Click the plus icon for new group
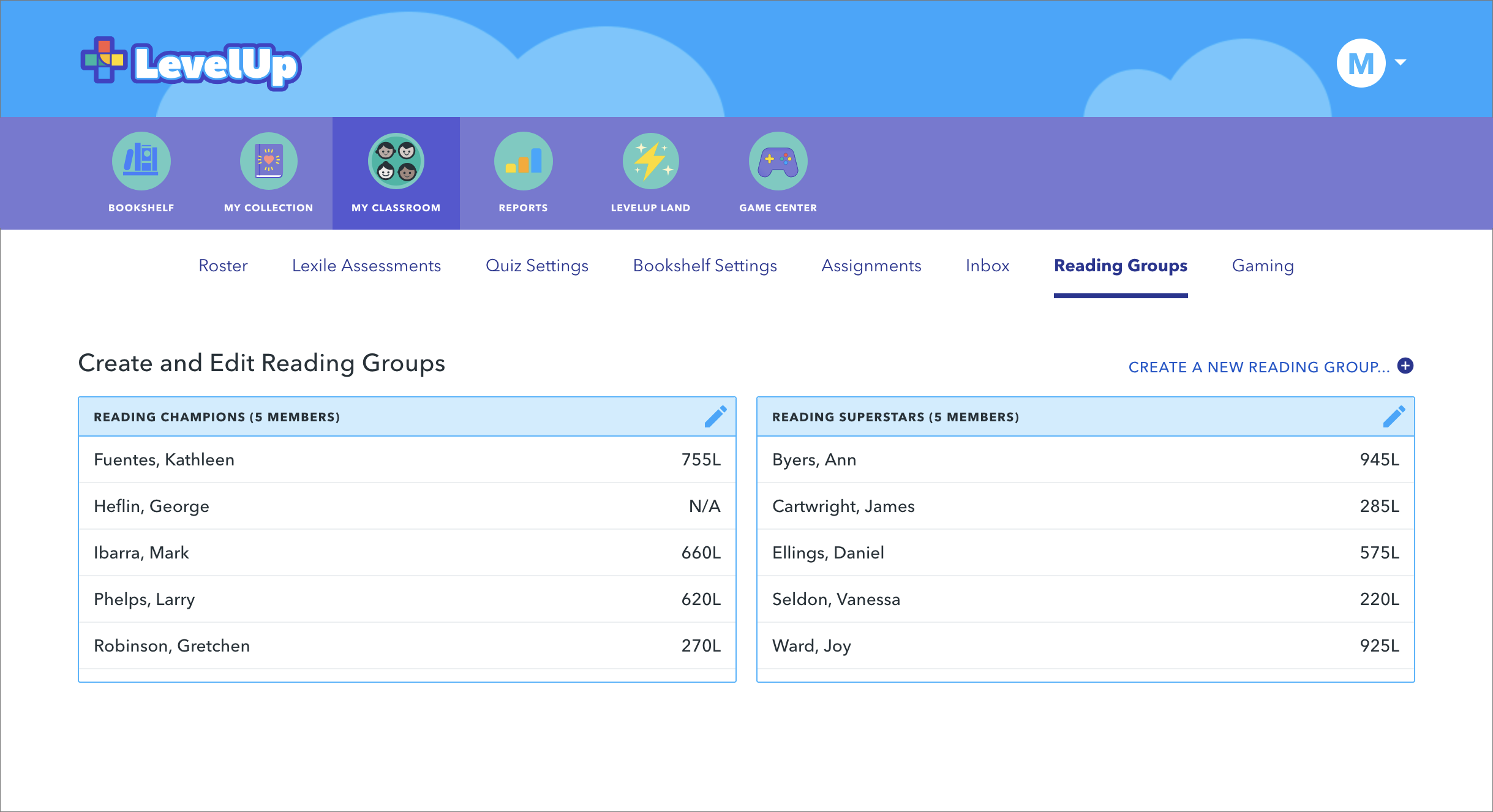The width and height of the screenshot is (1493, 812). tap(1405, 366)
